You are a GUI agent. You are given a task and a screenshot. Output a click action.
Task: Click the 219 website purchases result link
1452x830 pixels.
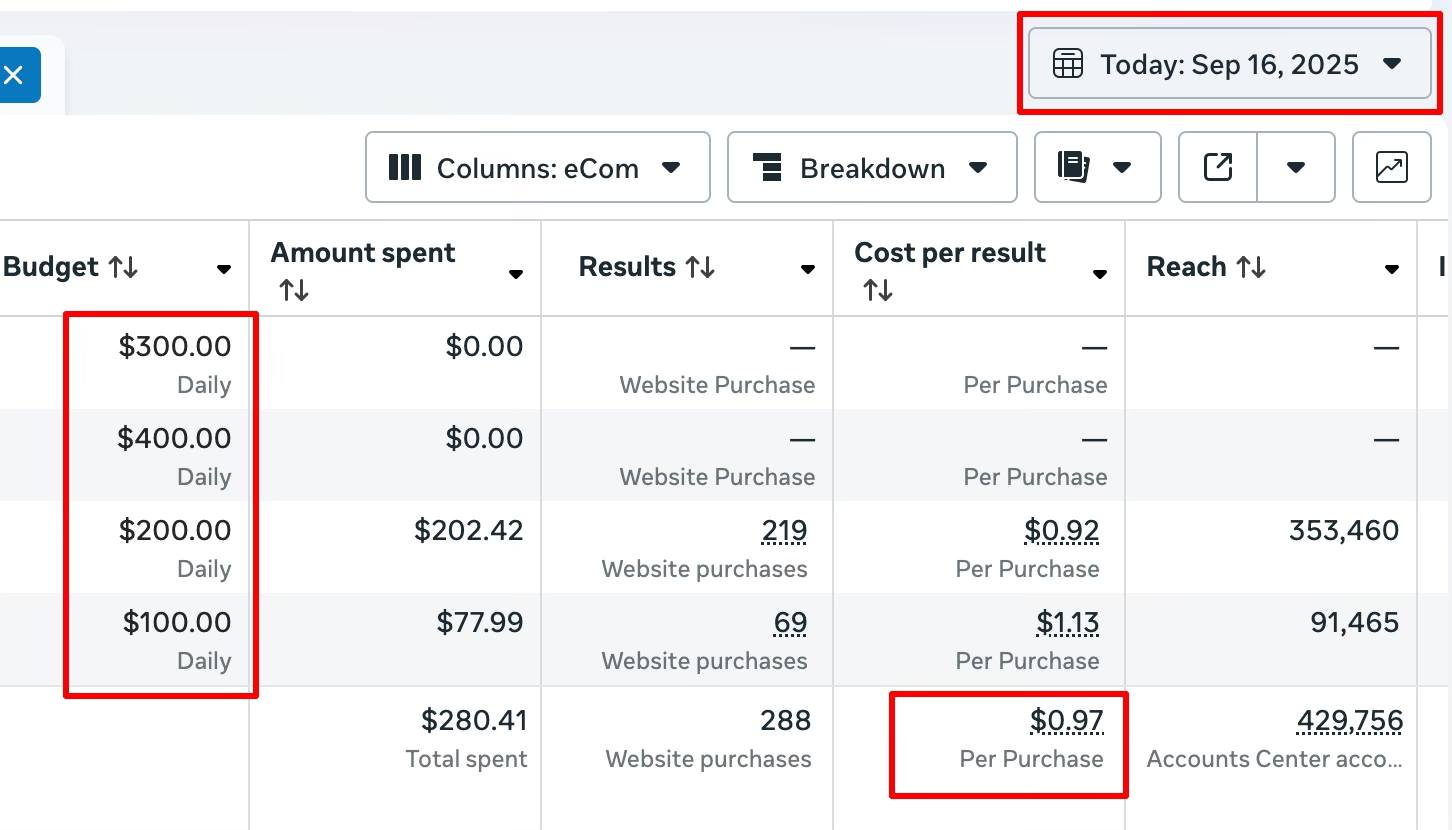[784, 531]
